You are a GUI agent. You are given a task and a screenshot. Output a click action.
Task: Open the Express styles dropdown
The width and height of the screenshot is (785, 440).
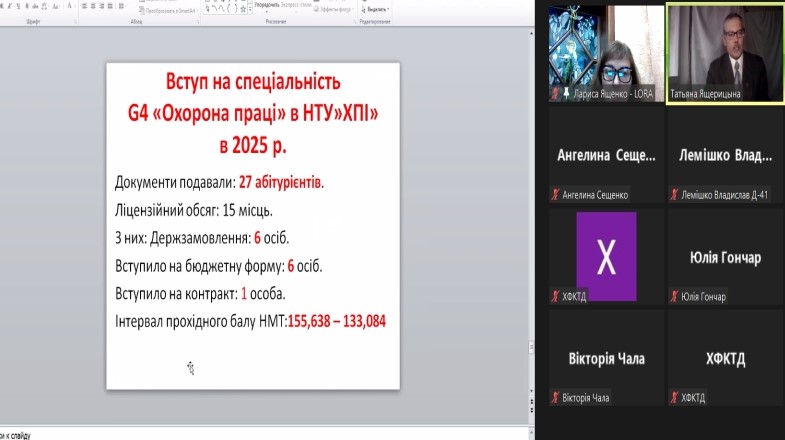pos(296,7)
